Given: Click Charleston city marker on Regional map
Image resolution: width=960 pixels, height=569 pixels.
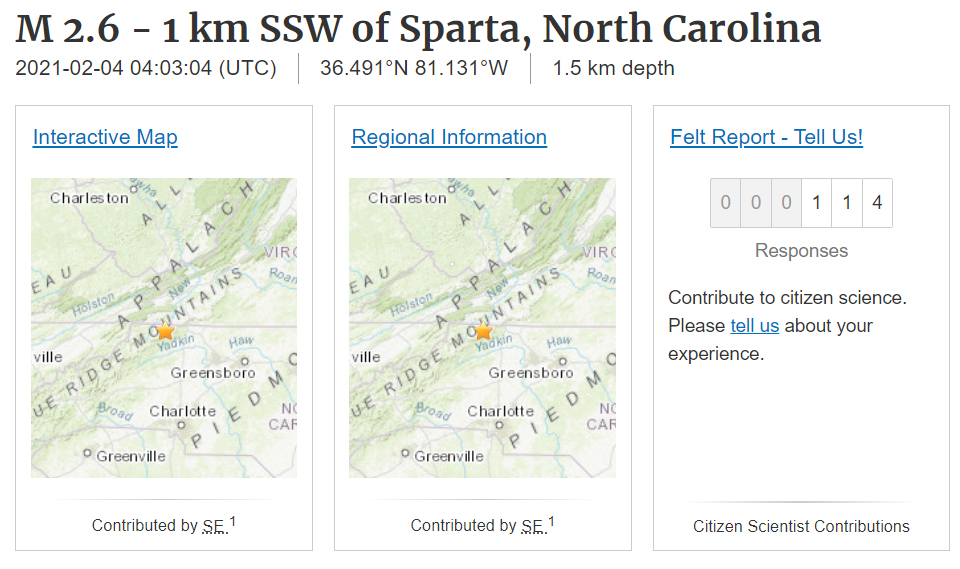Looking at the screenshot, I should click(x=452, y=190).
